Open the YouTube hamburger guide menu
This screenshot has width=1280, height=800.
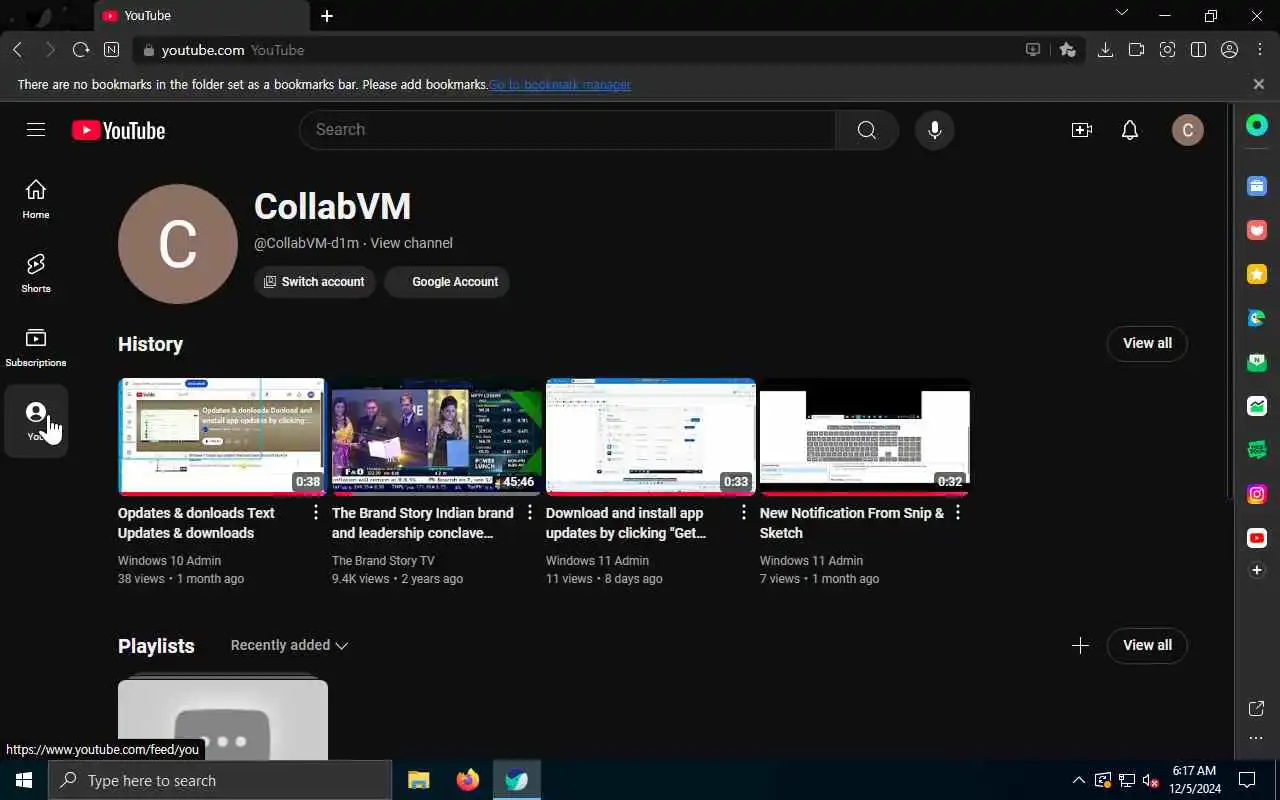36,130
